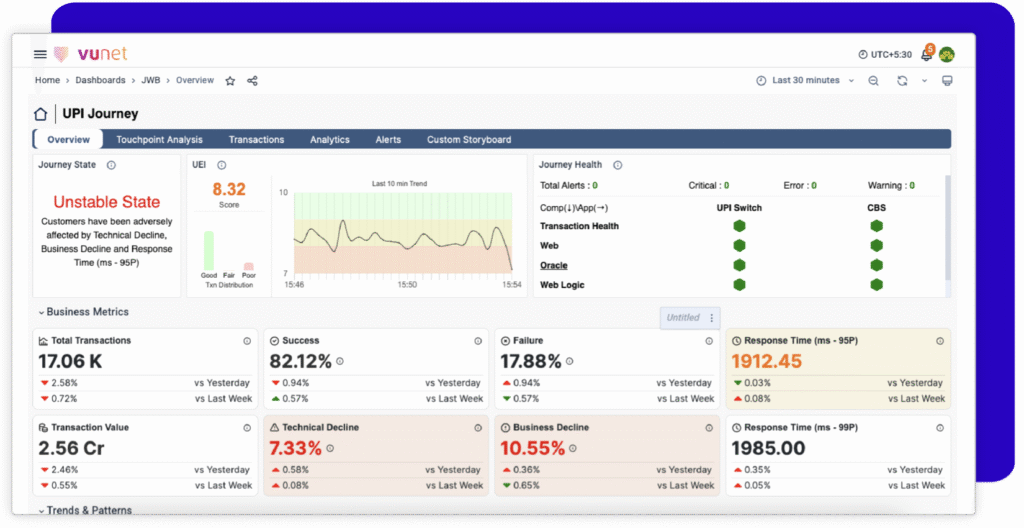The height and width of the screenshot is (528, 1024).
Task: Go to Dashboards in the breadcrumb
Action: tap(100, 81)
